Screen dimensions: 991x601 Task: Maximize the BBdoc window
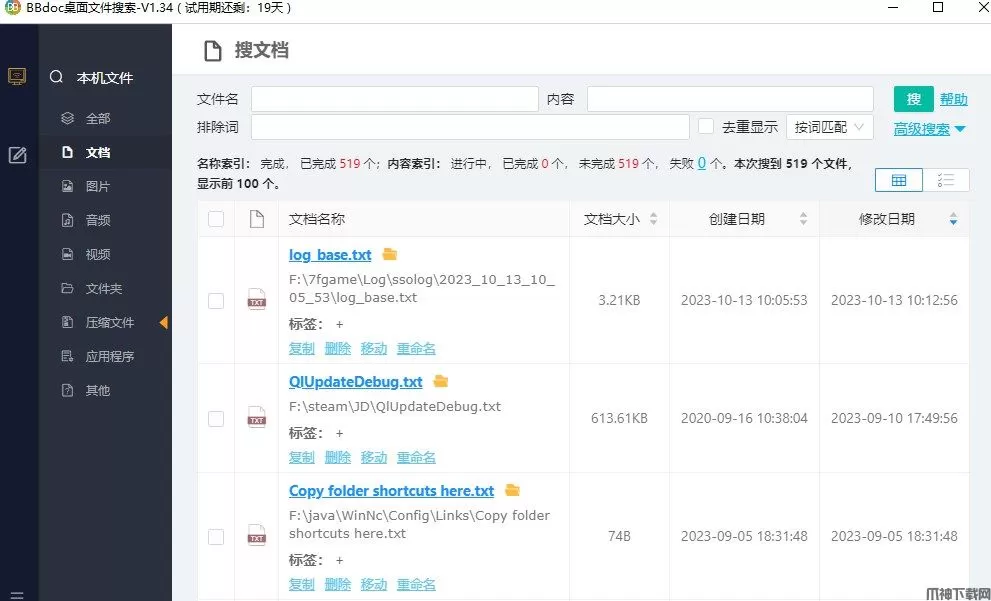(938, 8)
